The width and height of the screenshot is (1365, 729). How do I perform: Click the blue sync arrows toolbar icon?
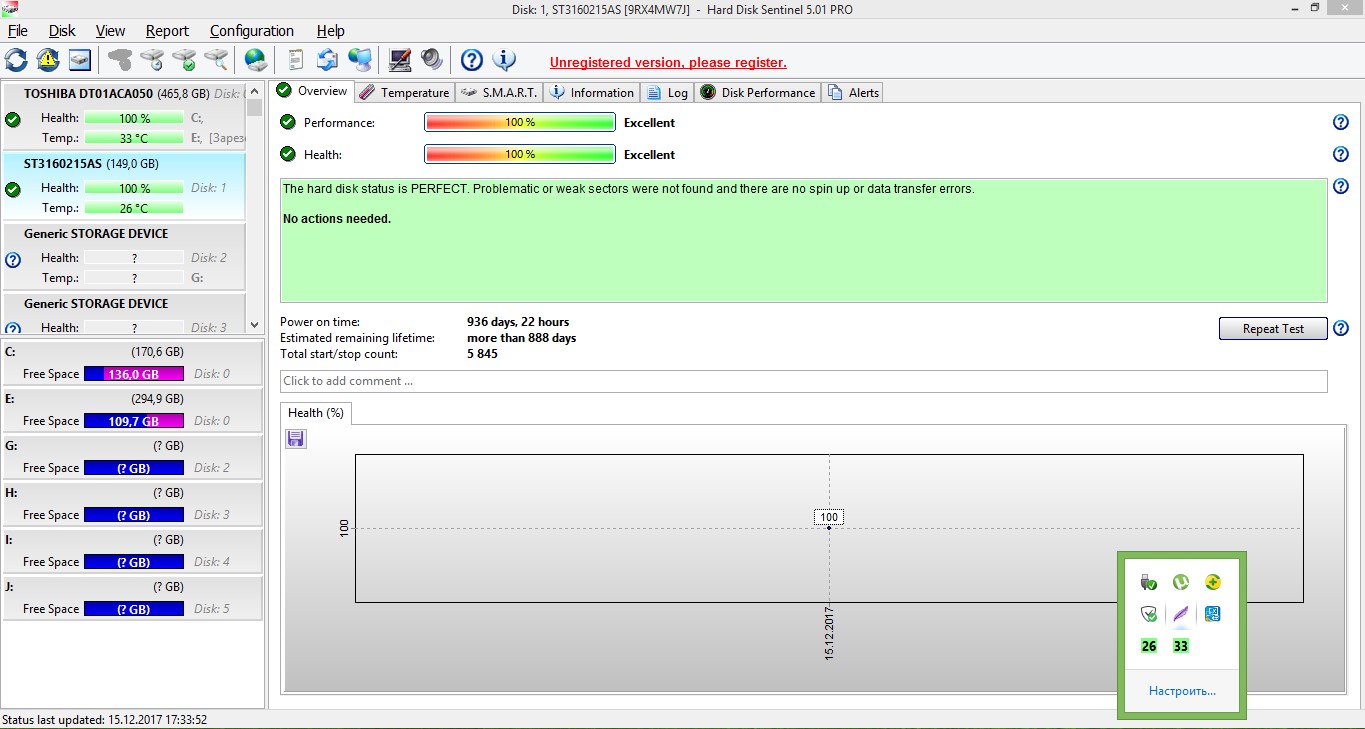(327, 60)
